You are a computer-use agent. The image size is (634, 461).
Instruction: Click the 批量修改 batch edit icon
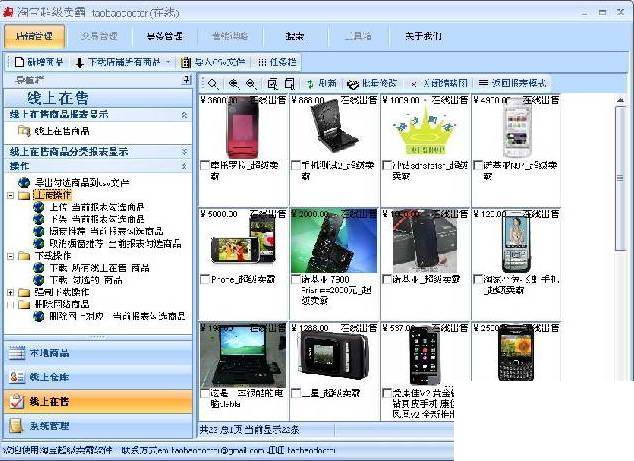coord(353,84)
